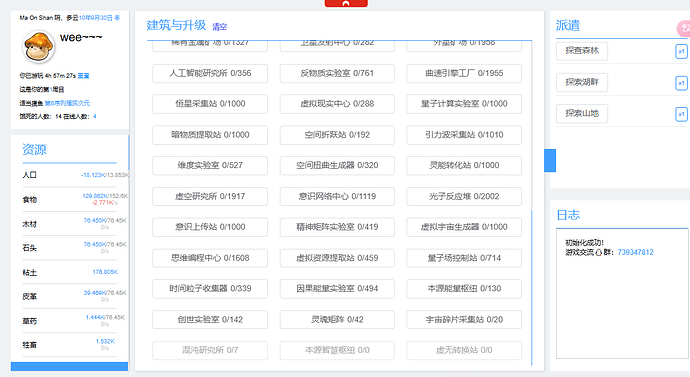Click the pink round badge in 派遣 panel
This screenshot has height=377, width=690.
pyautogui.click(x=683, y=29)
